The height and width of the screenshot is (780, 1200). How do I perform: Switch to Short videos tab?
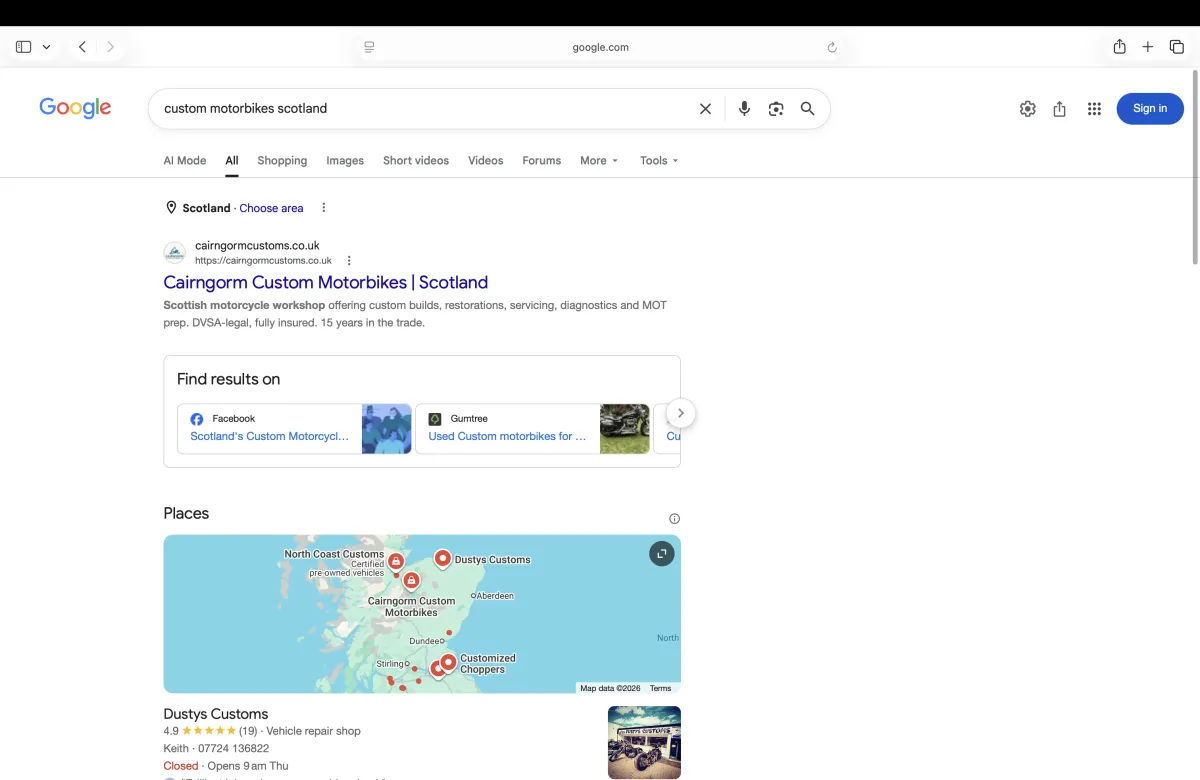[x=416, y=160]
